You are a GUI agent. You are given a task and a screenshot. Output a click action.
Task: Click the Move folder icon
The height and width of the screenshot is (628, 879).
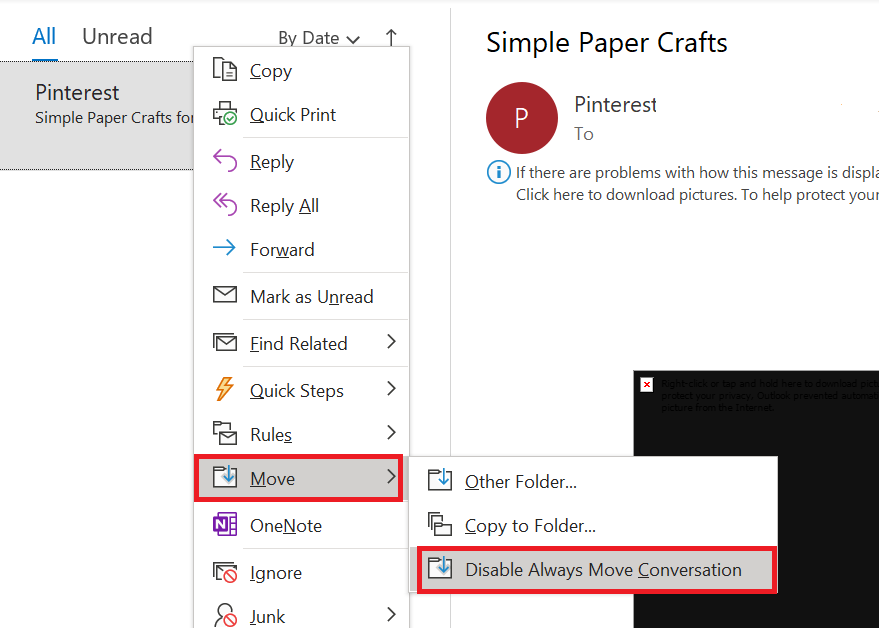pos(225,477)
